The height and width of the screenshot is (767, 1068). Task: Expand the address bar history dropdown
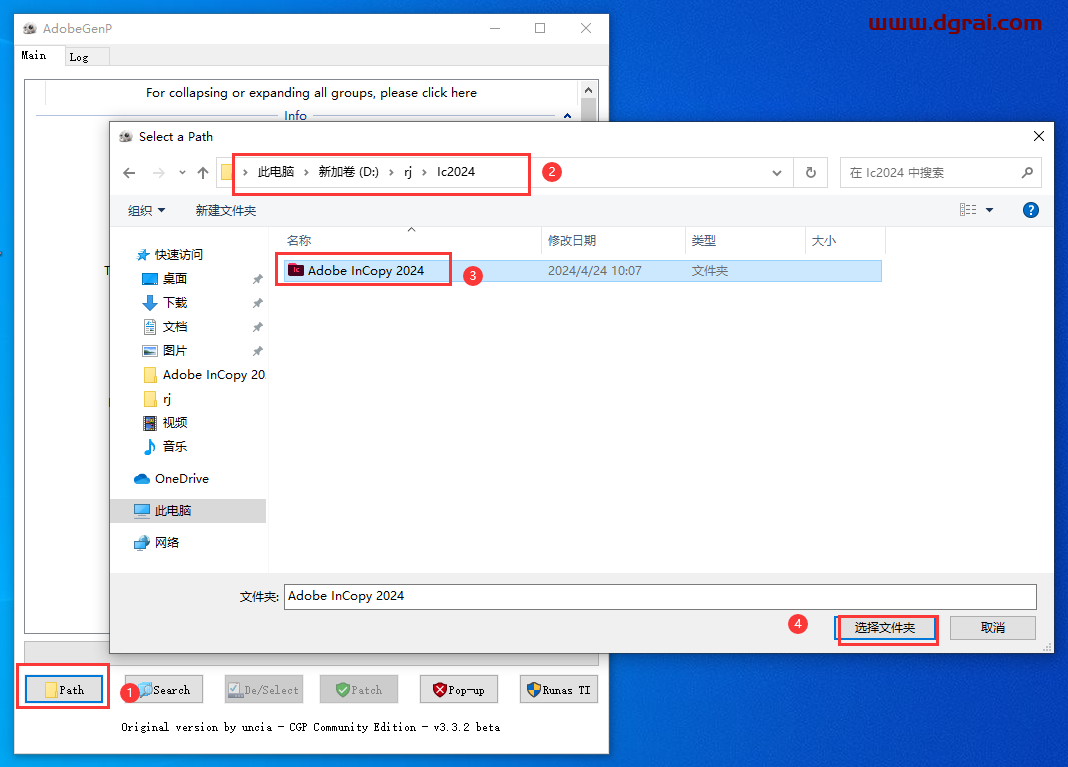(777, 173)
